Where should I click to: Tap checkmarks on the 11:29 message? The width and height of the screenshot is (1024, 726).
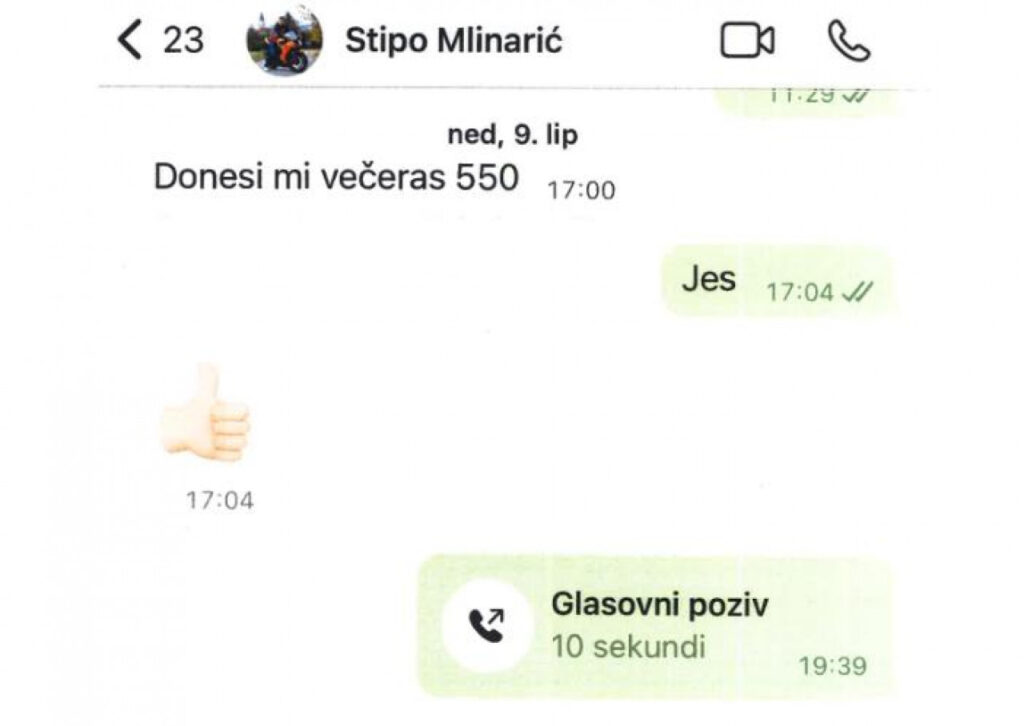(856, 96)
